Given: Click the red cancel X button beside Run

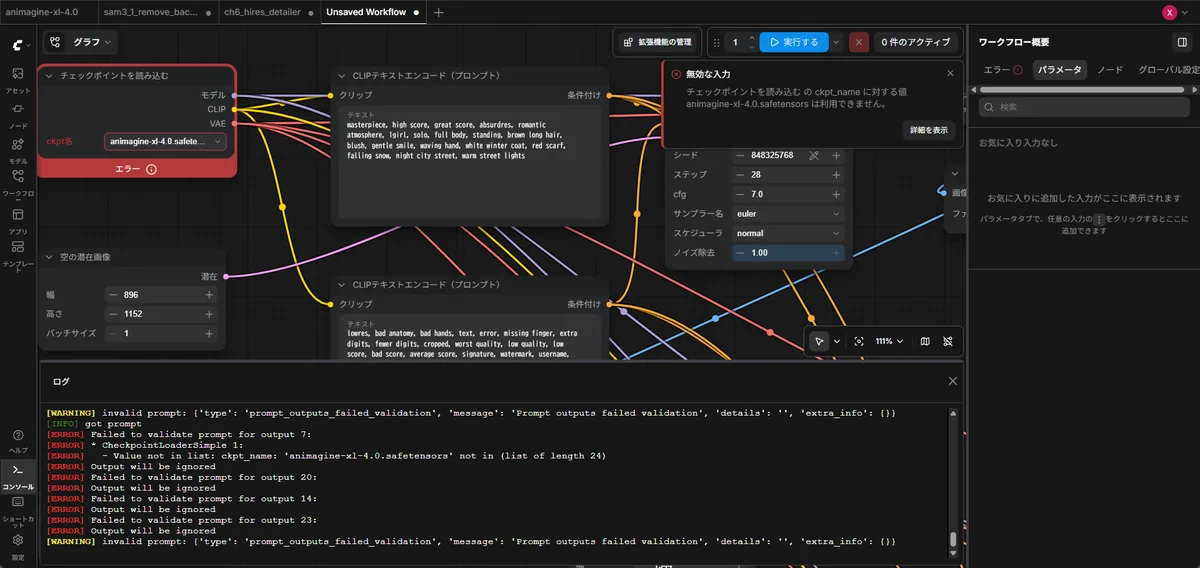Looking at the screenshot, I should pos(859,42).
